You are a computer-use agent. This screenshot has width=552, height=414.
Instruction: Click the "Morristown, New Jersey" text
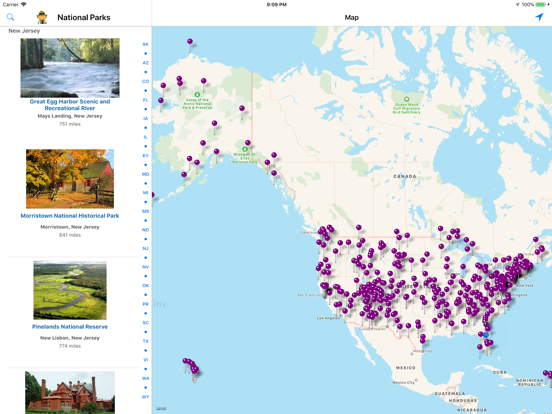pyautogui.click(x=70, y=227)
